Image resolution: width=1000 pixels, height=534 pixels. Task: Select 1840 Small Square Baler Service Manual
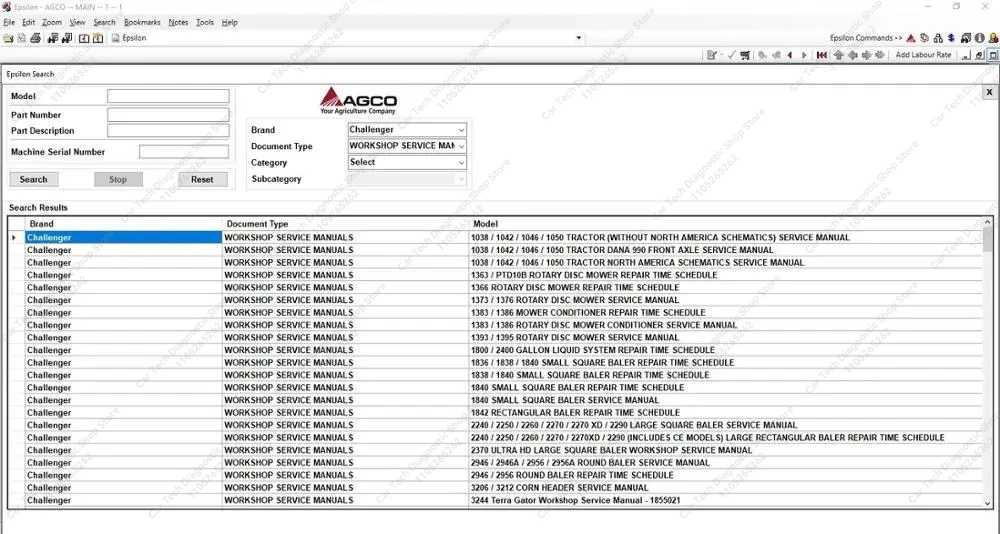504,400
